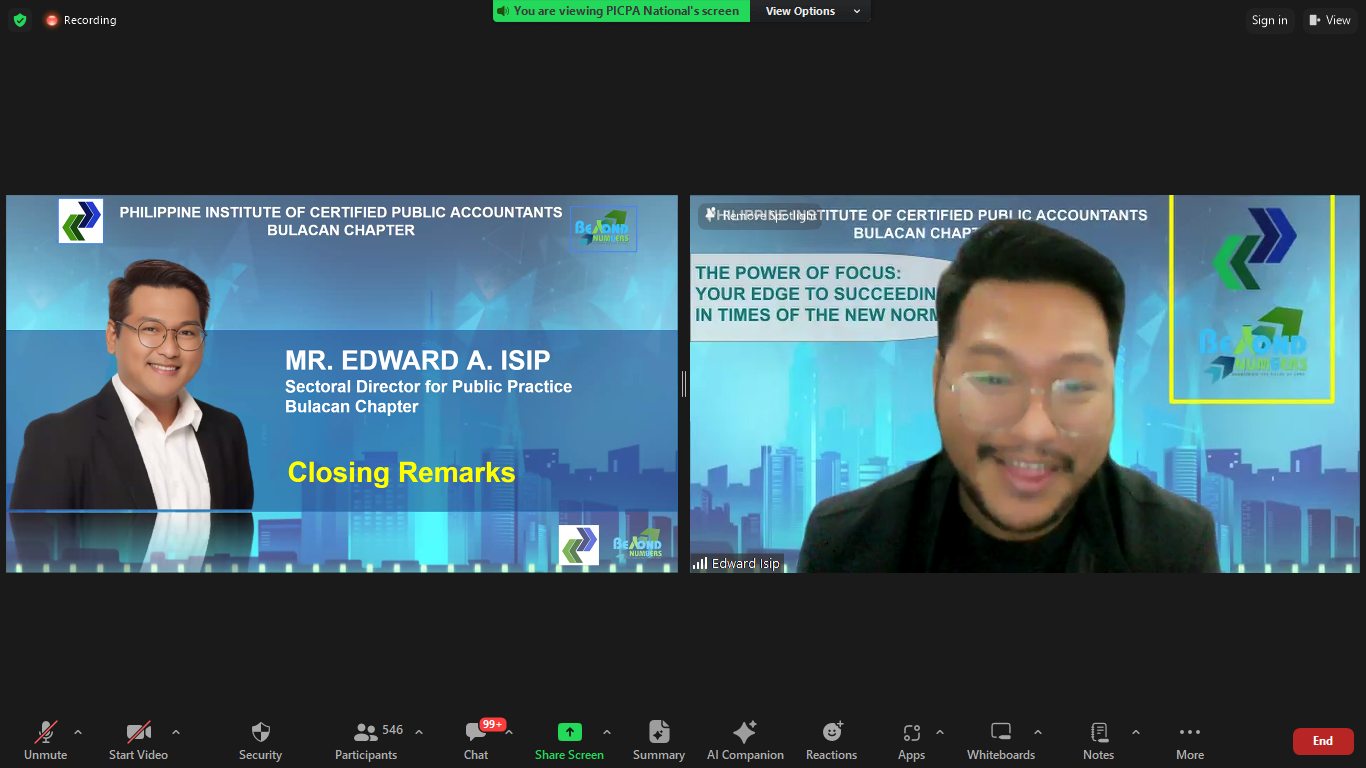
Task: Open the View Options dropdown
Action: [x=813, y=11]
